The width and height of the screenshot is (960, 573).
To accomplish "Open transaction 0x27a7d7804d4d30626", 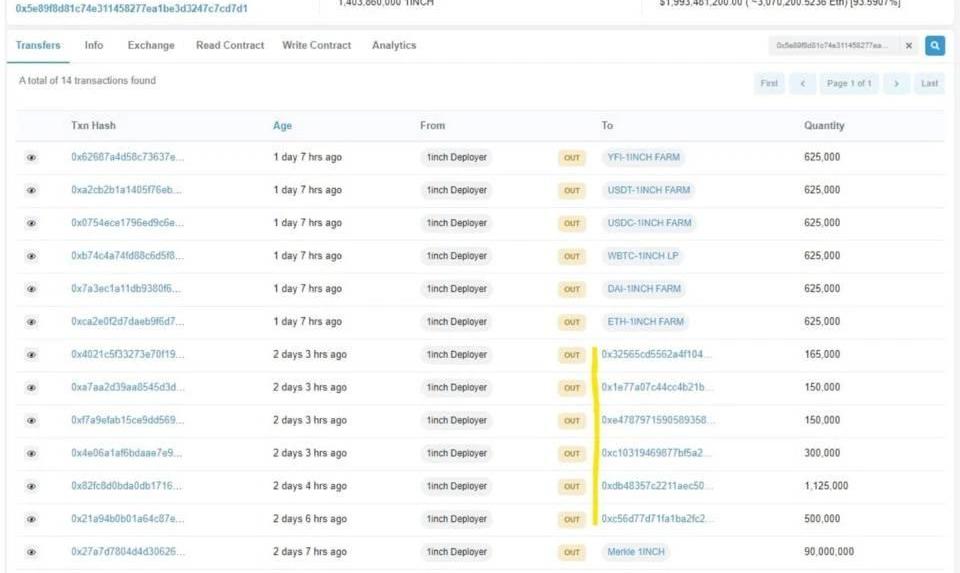I will coord(127,552).
